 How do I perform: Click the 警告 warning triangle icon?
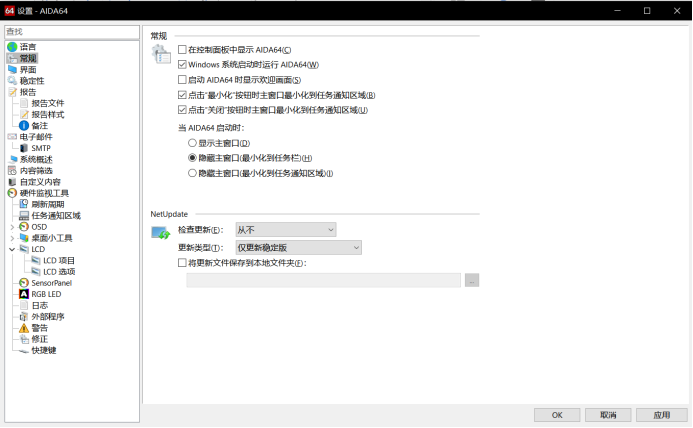coord(24,328)
